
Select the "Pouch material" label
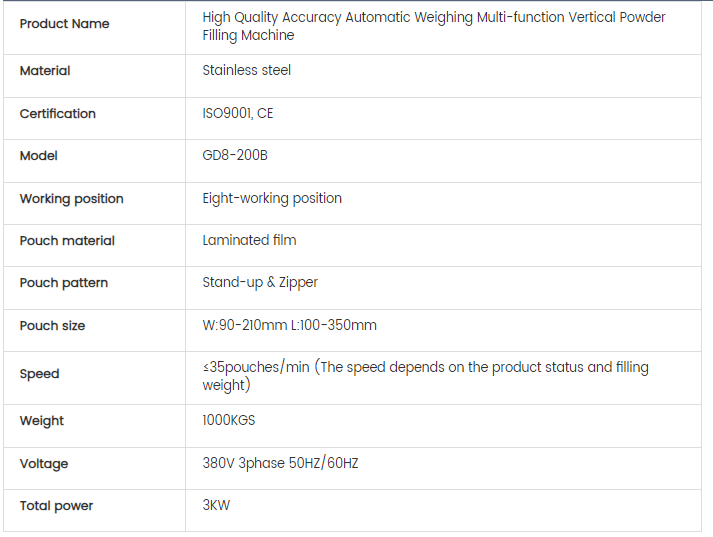(x=67, y=241)
